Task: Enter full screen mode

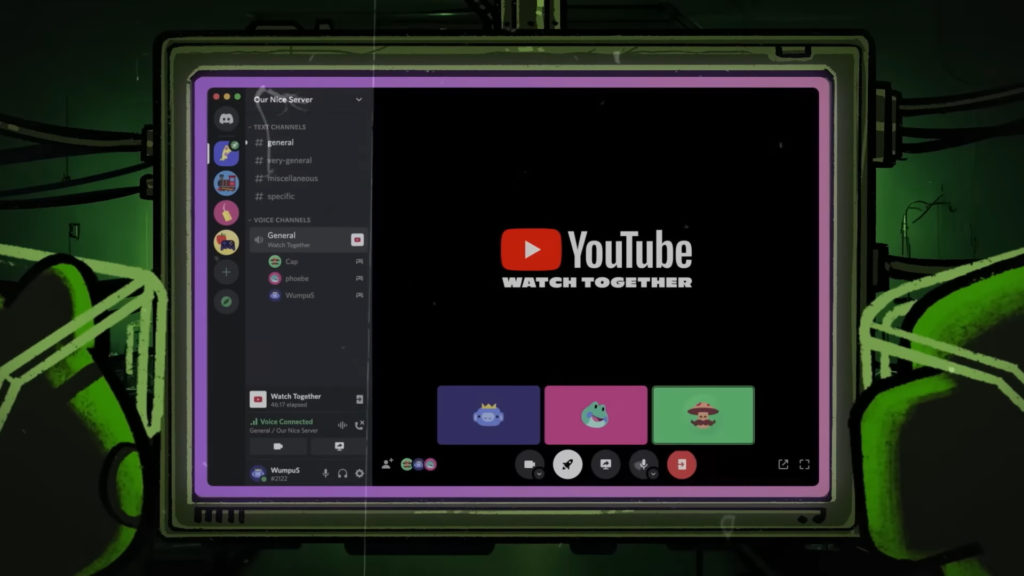Action: [804, 464]
